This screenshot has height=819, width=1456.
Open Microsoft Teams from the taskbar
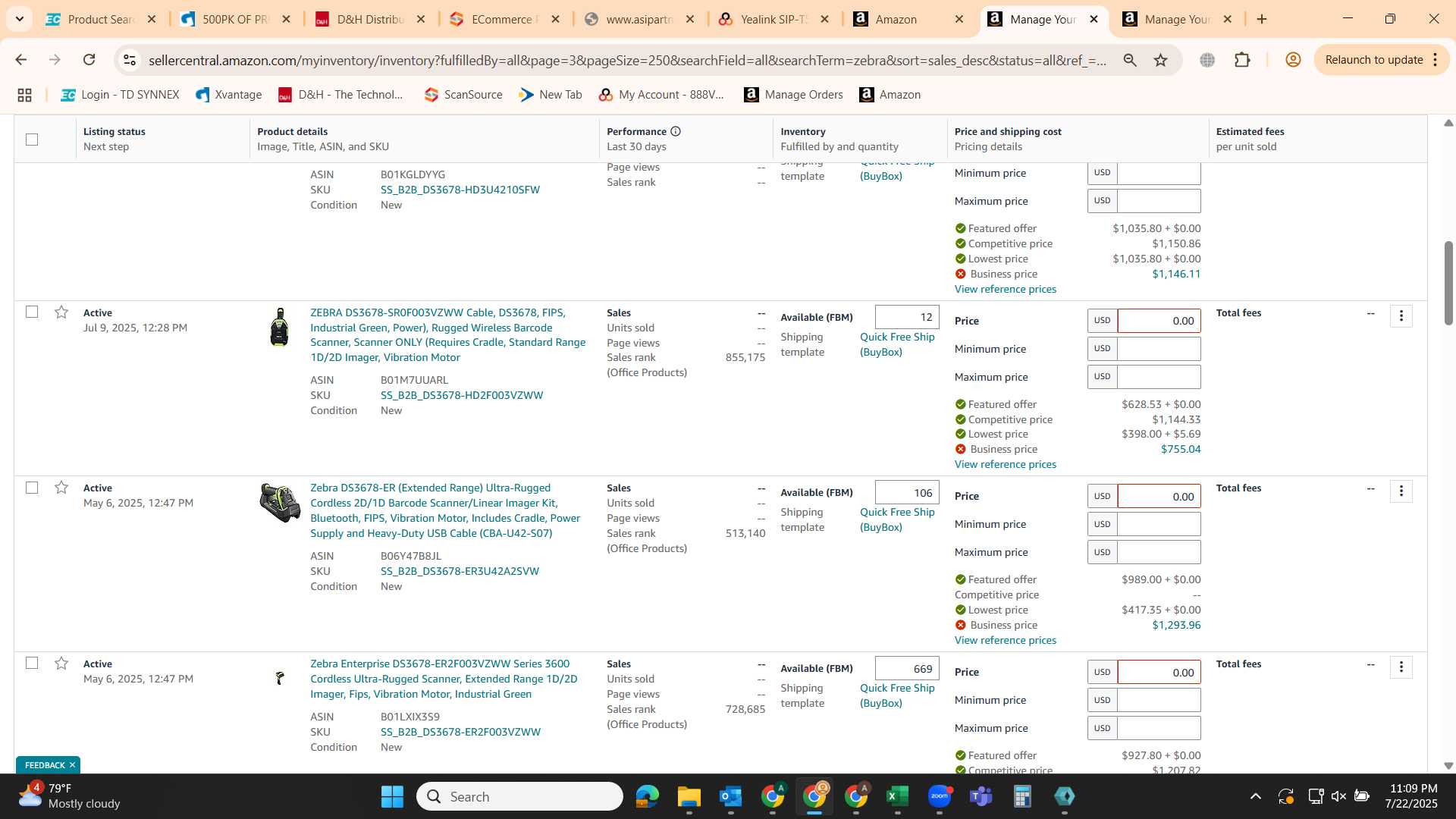(981, 796)
